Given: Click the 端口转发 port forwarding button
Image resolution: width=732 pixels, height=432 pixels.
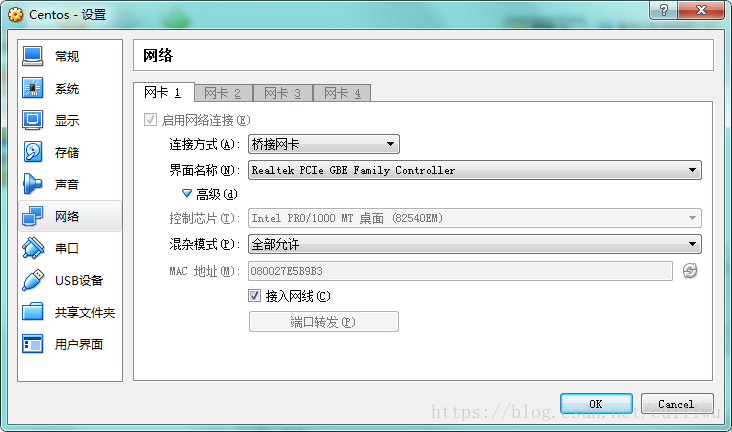Looking at the screenshot, I should point(324,322).
